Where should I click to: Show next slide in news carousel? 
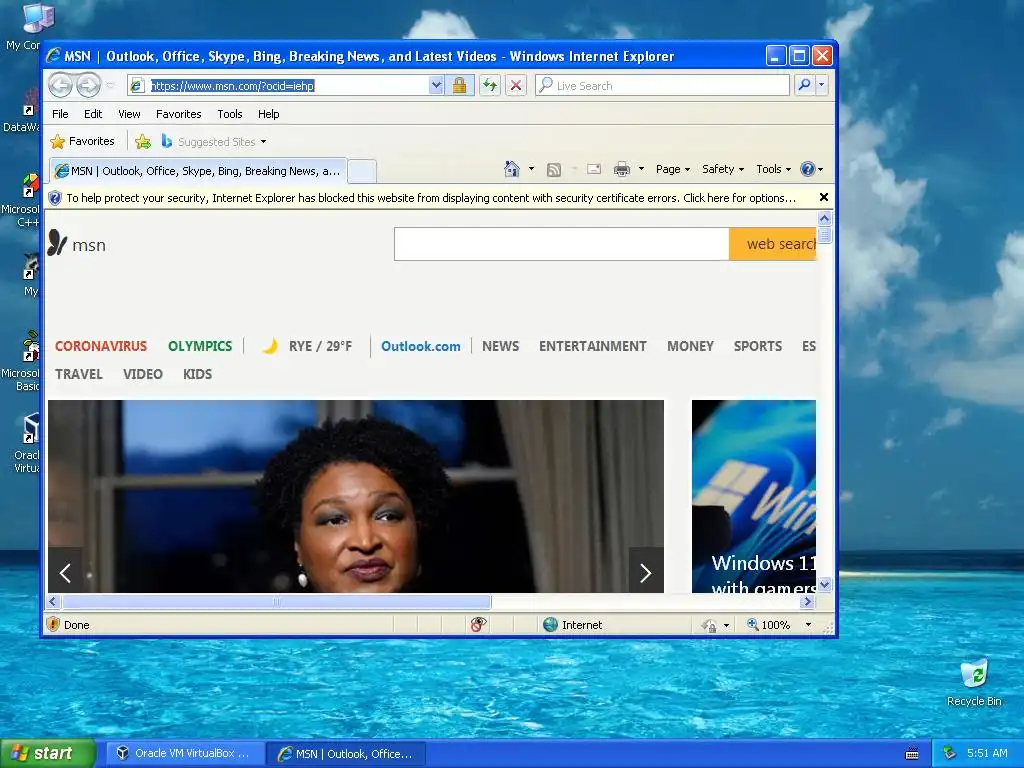coord(646,573)
